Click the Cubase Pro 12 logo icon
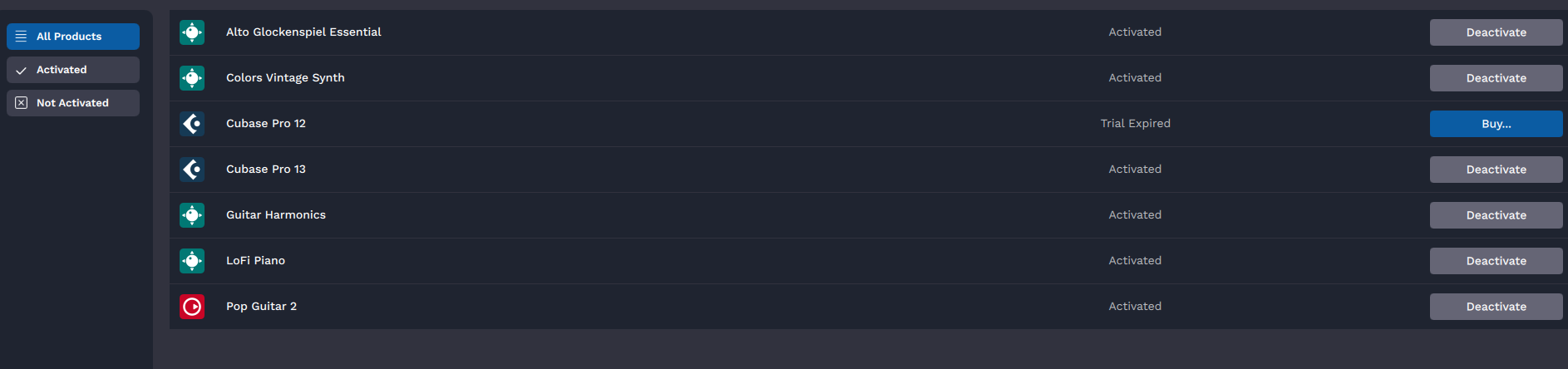1568x369 pixels. (192, 124)
